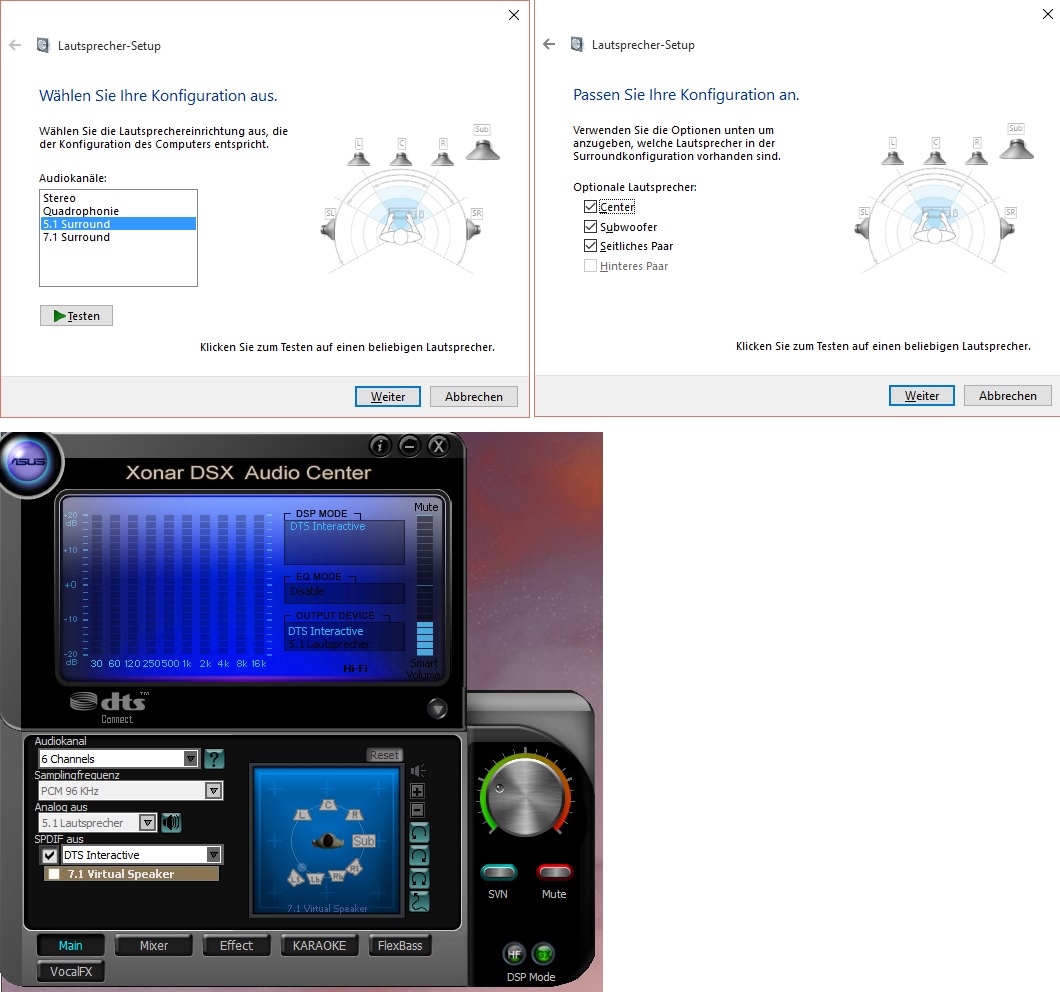Viewport: 1060px width, 992px height.
Task: Enable the 7.1 Virtual Speaker checkbox
Action: pyautogui.click(x=54, y=874)
